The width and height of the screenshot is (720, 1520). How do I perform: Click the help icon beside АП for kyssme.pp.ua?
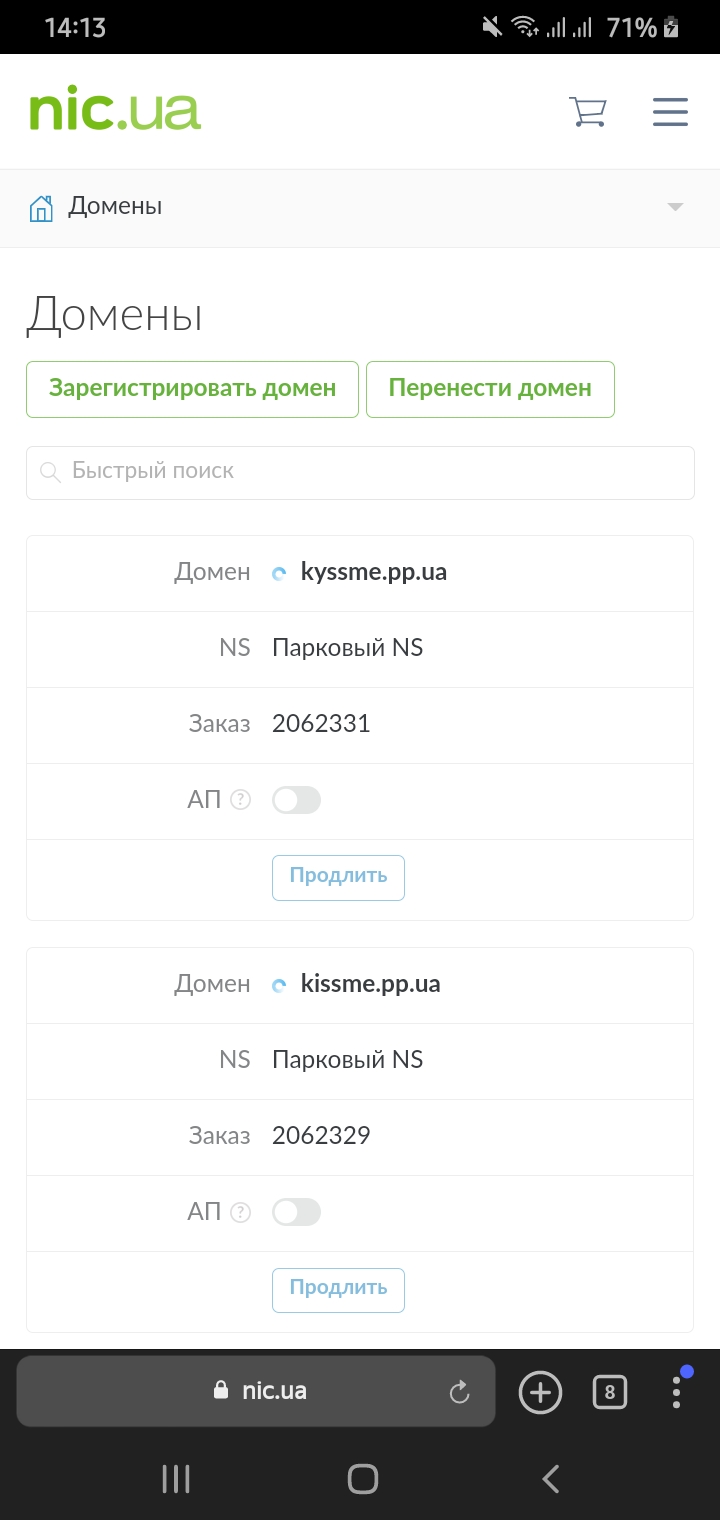point(240,800)
